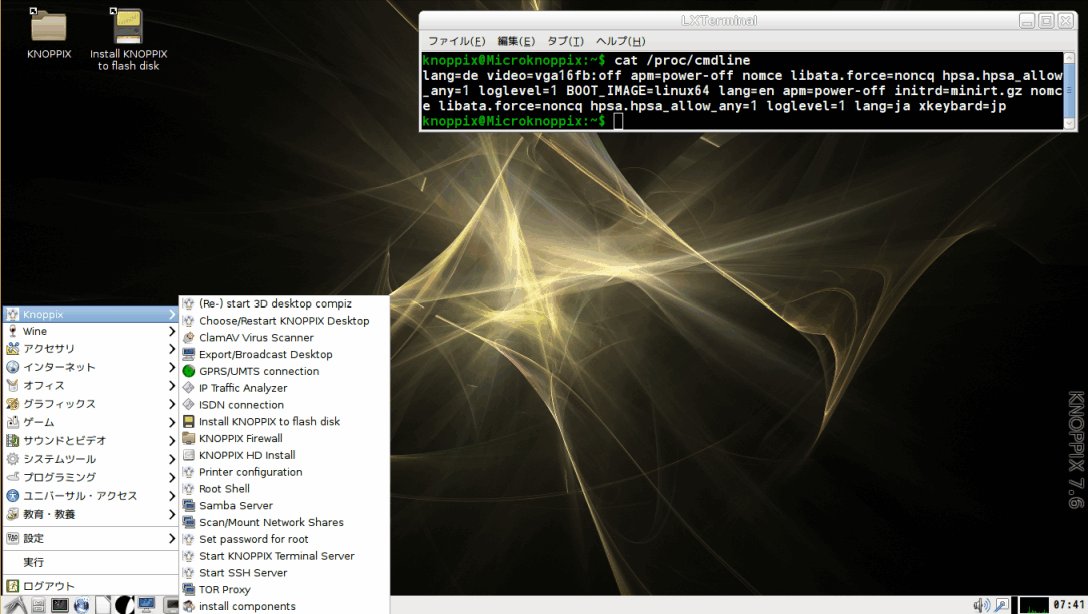Launch the file manager from the taskbar
Screen dimensions: 1088x614
(x=38, y=605)
